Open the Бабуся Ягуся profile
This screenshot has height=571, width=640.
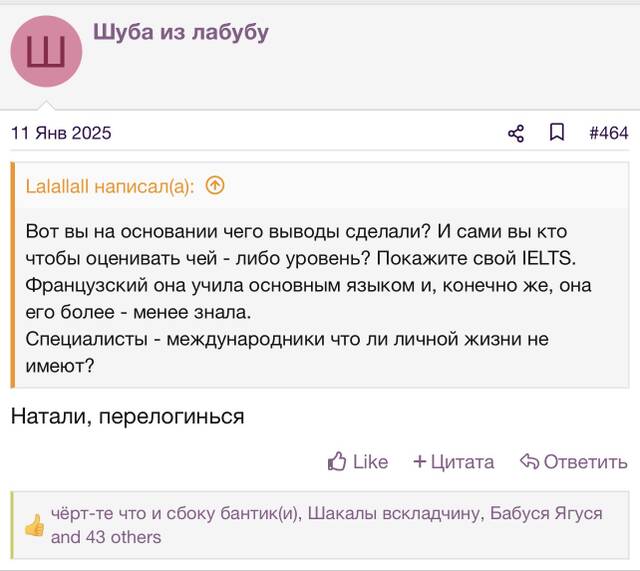[546, 513]
